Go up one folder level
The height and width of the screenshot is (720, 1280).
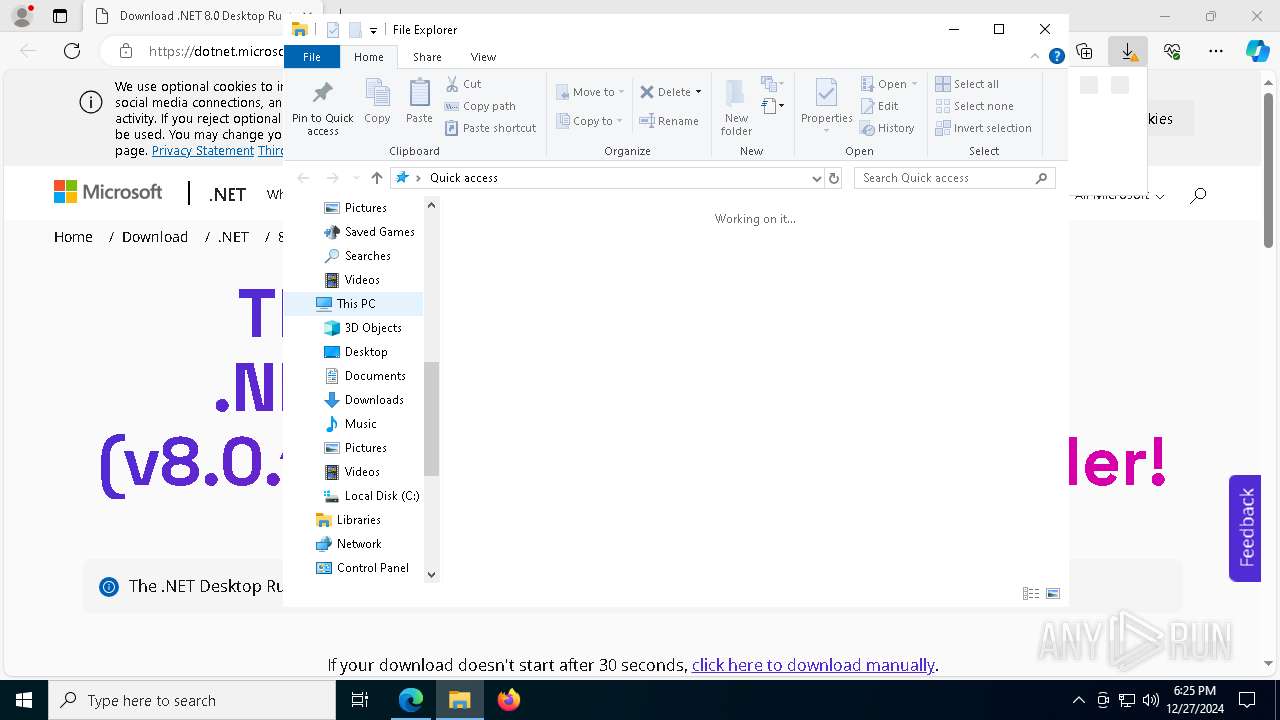click(x=376, y=178)
